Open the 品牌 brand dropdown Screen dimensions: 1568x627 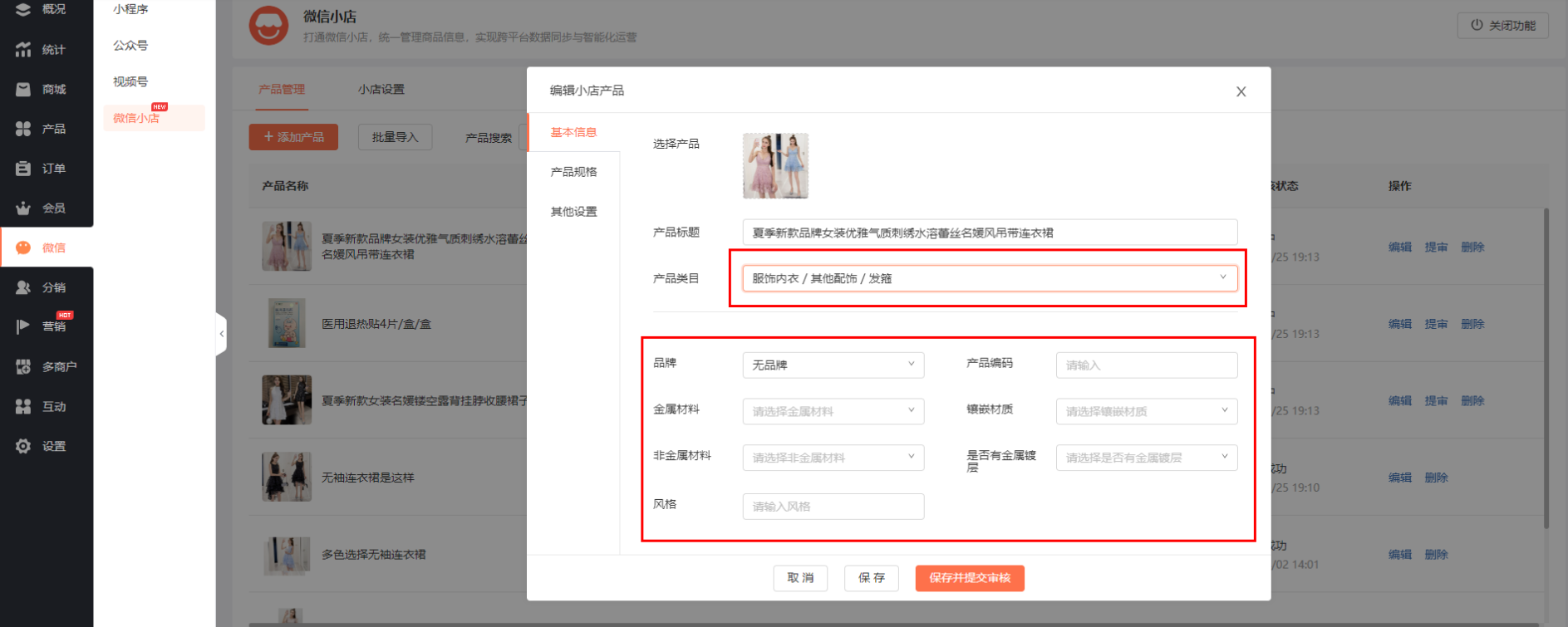point(833,365)
